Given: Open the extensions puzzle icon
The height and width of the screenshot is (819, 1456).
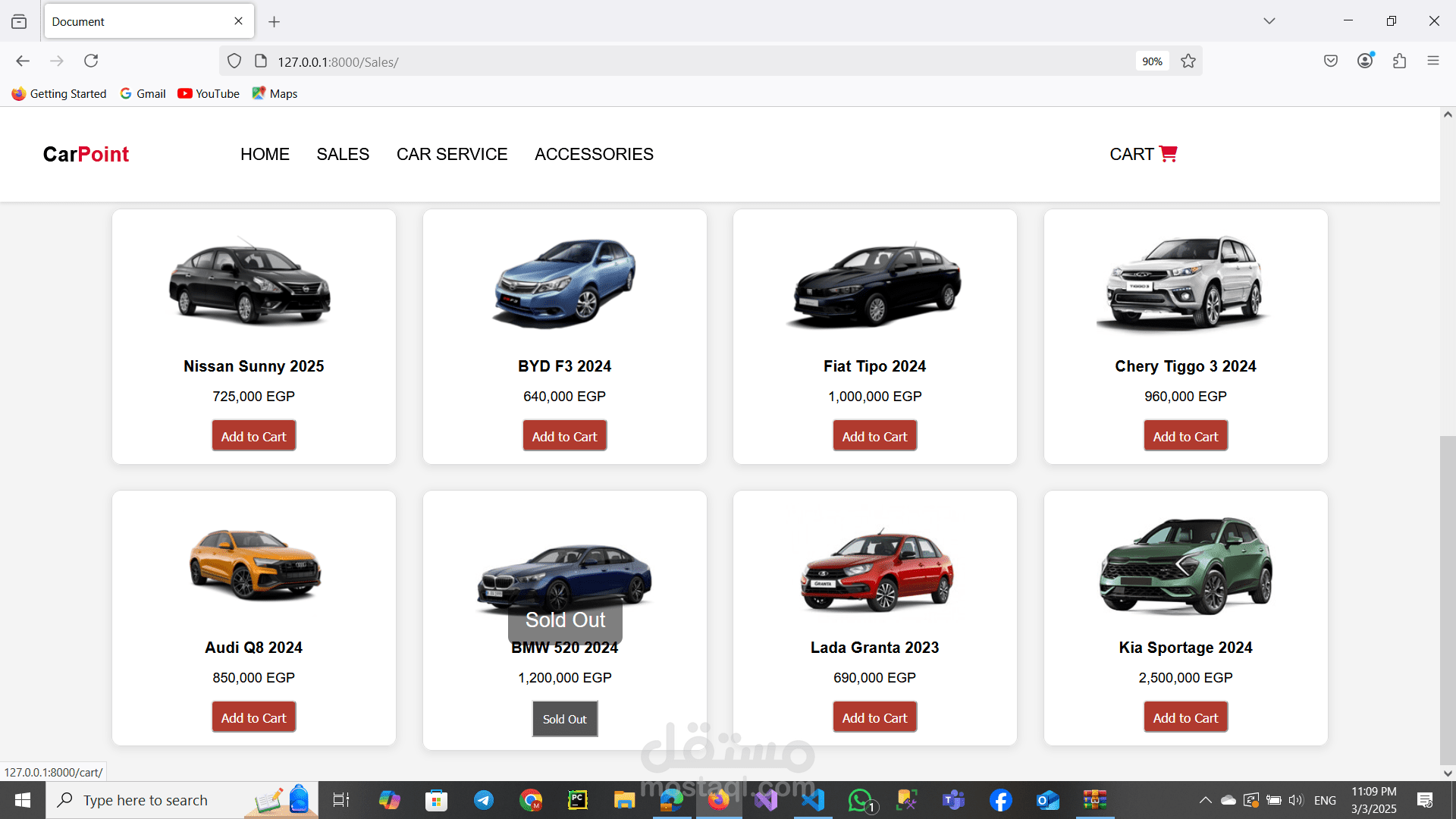Looking at the screenshot, I should (x=1399, y=61).
